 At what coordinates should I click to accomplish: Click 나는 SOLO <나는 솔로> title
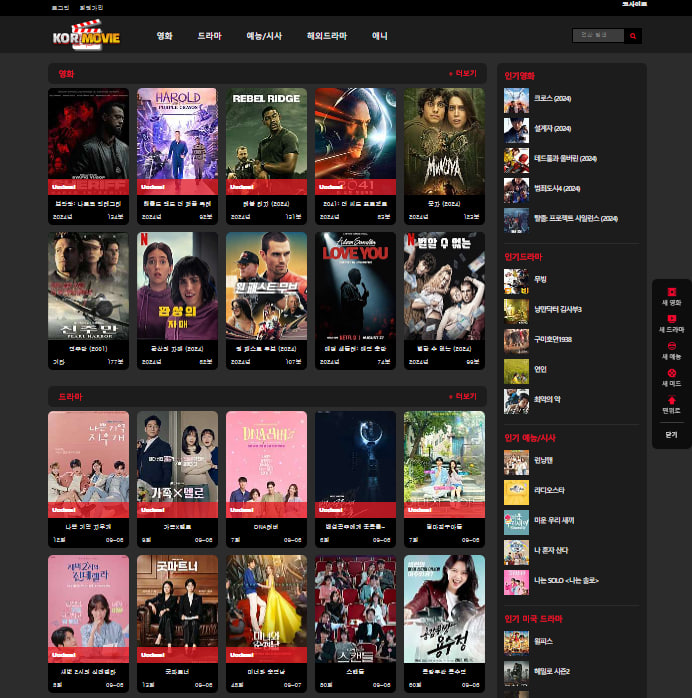(566, 580)
